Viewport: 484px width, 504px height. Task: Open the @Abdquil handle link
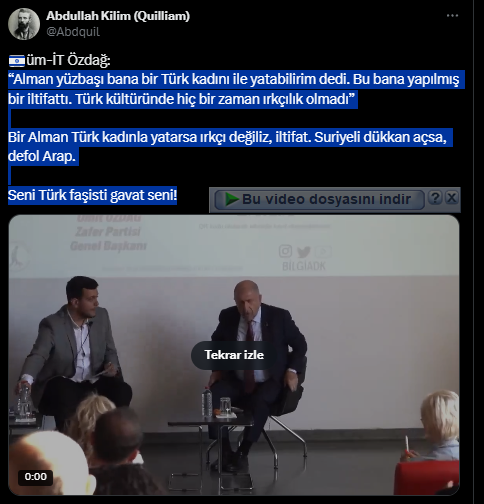[x=73, y=32]
